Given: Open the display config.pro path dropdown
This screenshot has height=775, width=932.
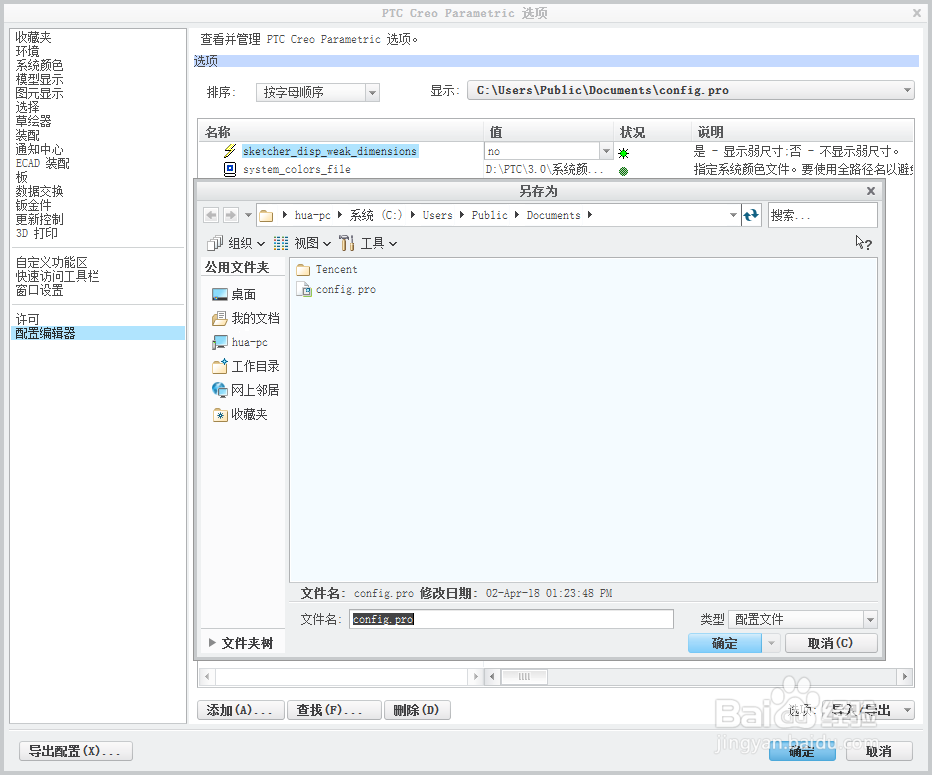Looking at the screenshot, I should pos(691,90).
